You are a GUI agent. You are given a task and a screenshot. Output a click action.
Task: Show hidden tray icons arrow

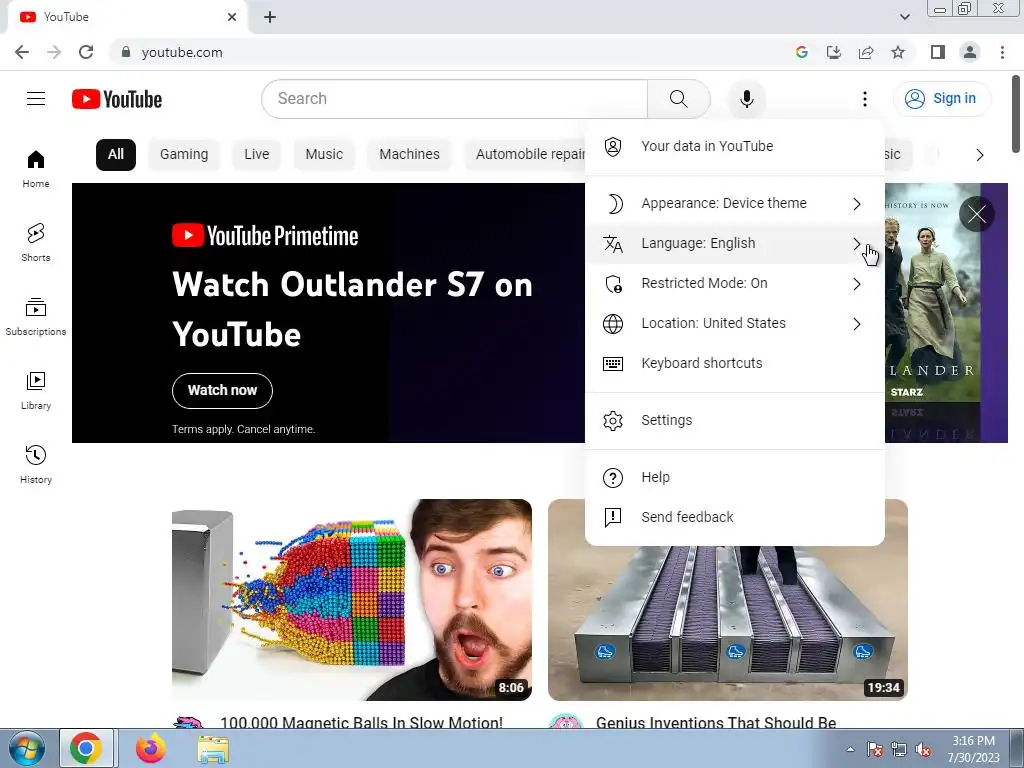[x=850, y=749]
